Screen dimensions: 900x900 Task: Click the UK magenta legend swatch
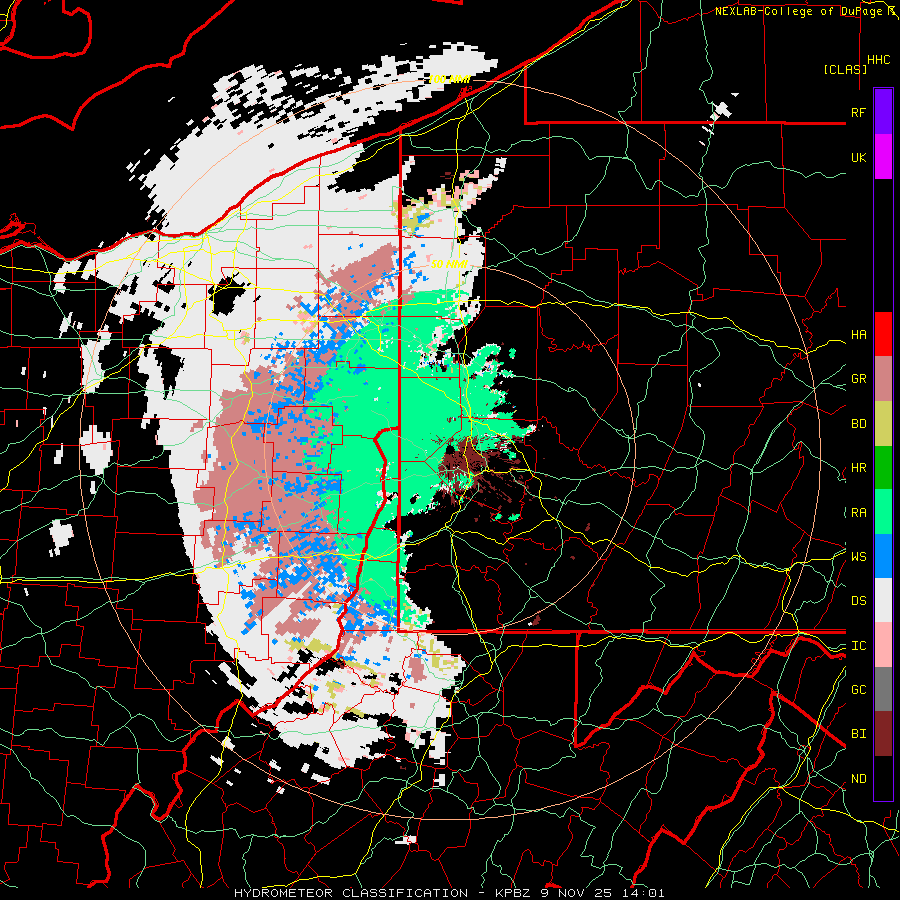click(x=883, y=157)
